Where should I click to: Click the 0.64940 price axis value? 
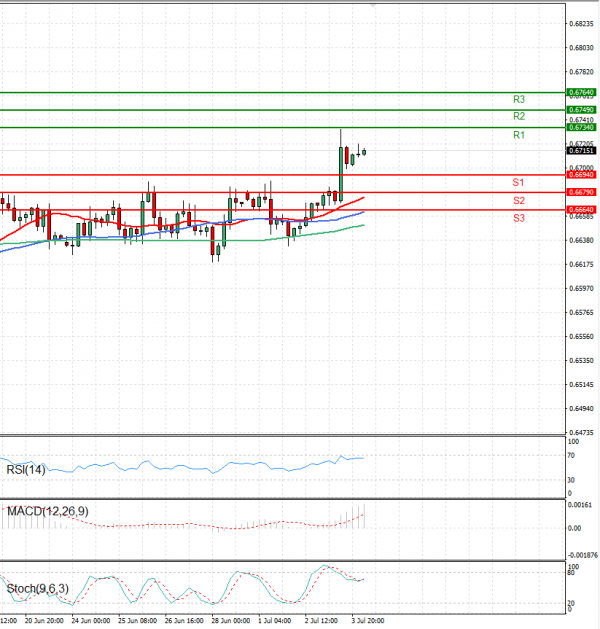click(x=582, y=409)
